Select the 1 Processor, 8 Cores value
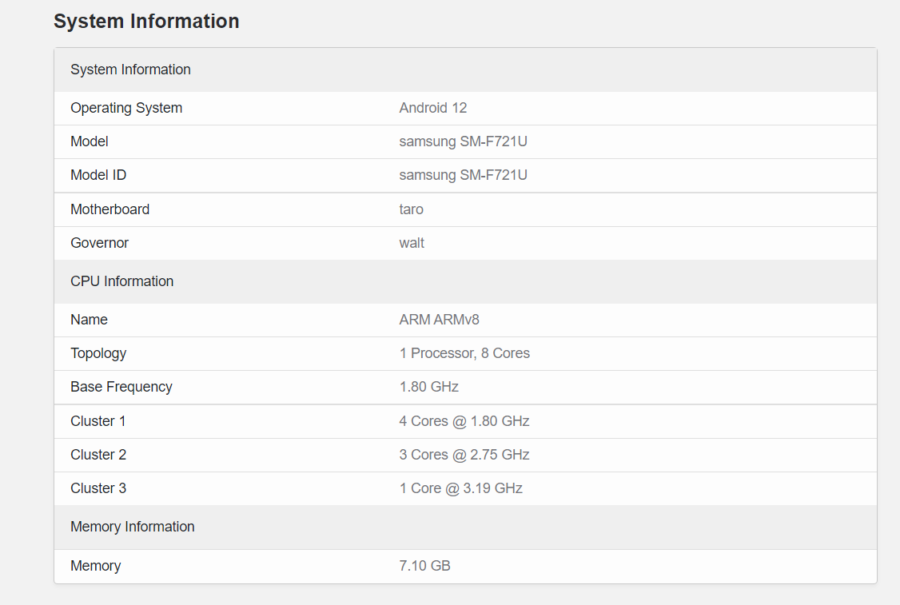 click(464, 353)
